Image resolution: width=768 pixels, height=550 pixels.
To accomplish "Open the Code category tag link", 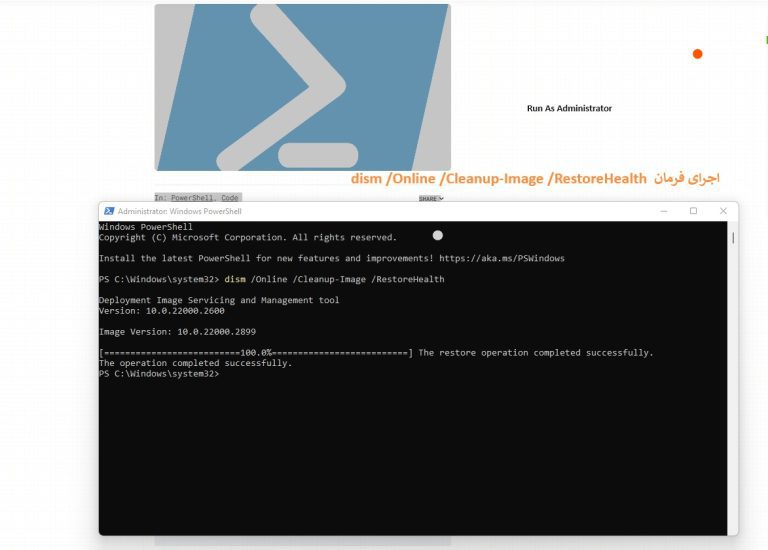I will tap(230, 198).
